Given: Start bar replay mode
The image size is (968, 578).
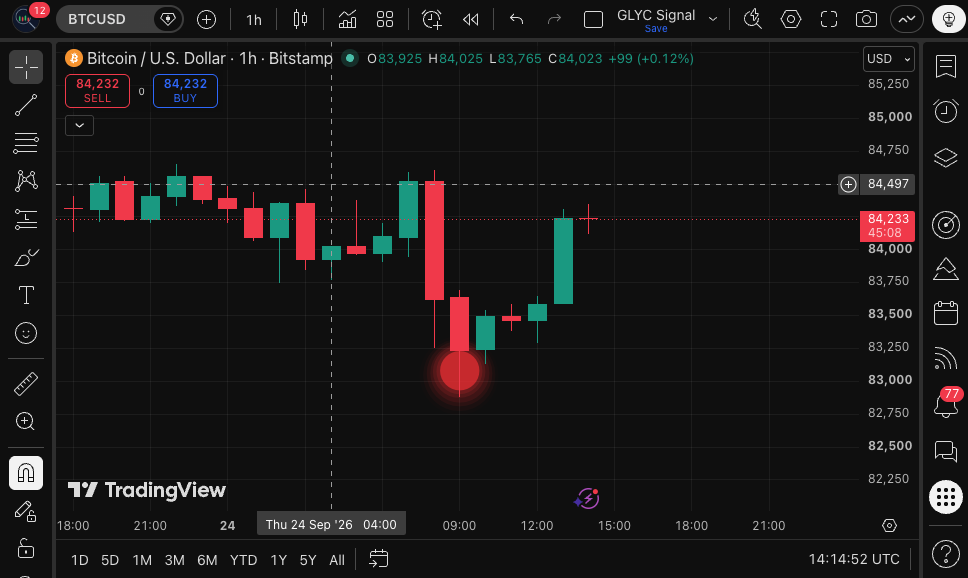Looking at the screenshot, I should 470,20.
